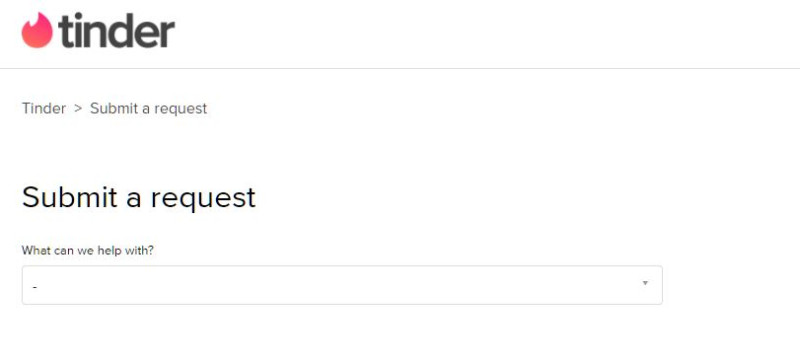This screenshot has height=362, width=800.
Task: Click the 'Submit a request' page heading
Action: click(139, 197)
